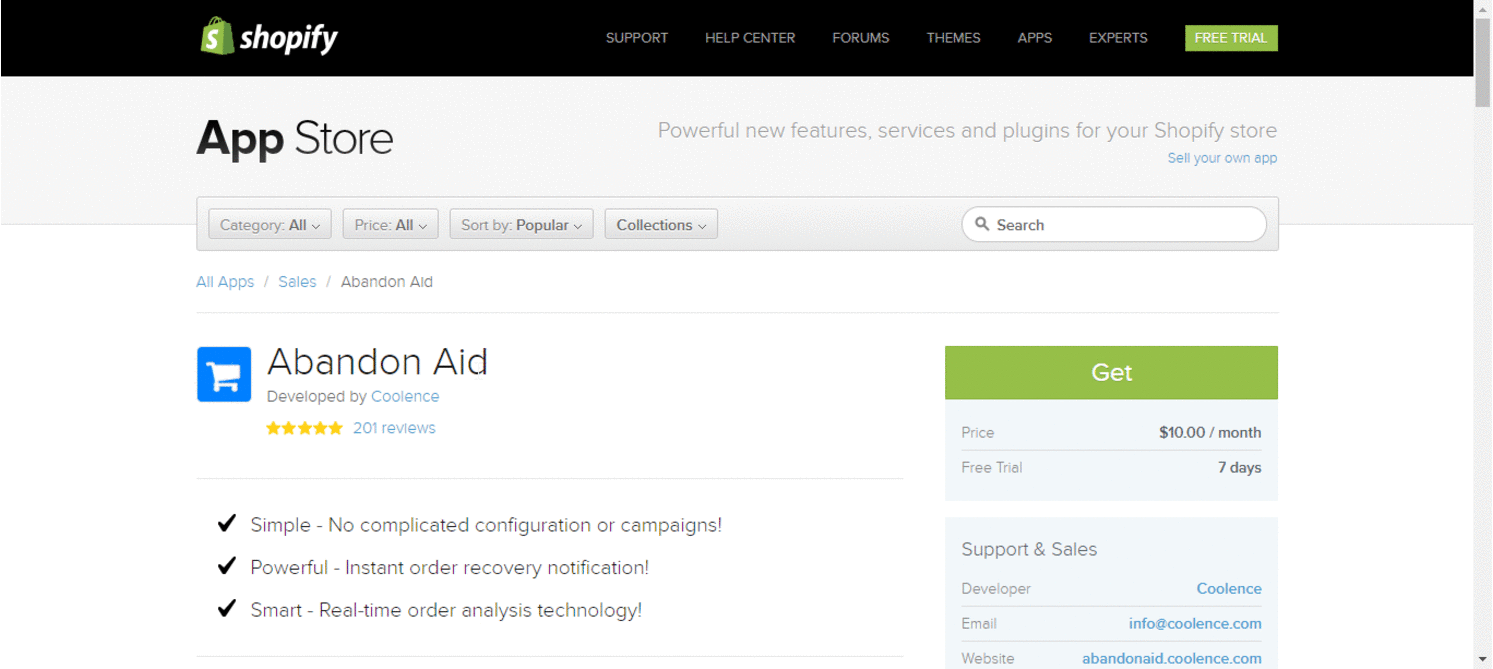1493x669 pixels.
Task: Click the $10.00 / month price text
Action: click(x=1210, y=433)
